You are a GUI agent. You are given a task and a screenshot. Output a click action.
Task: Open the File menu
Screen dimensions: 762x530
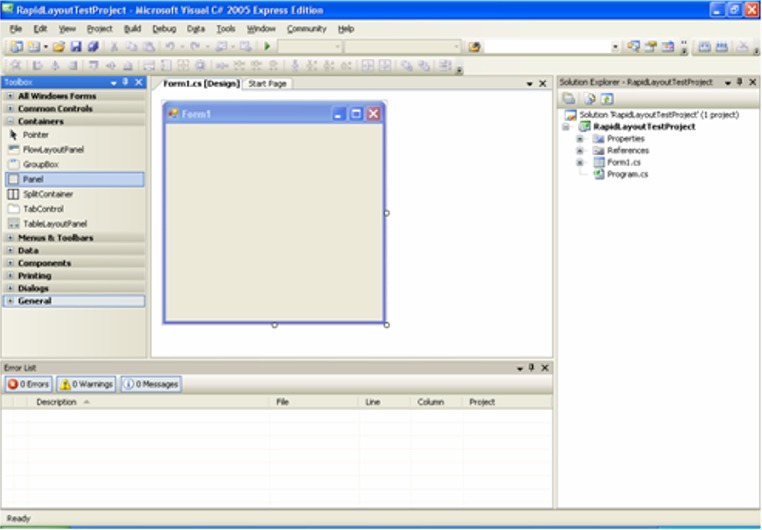pos(16,29)
